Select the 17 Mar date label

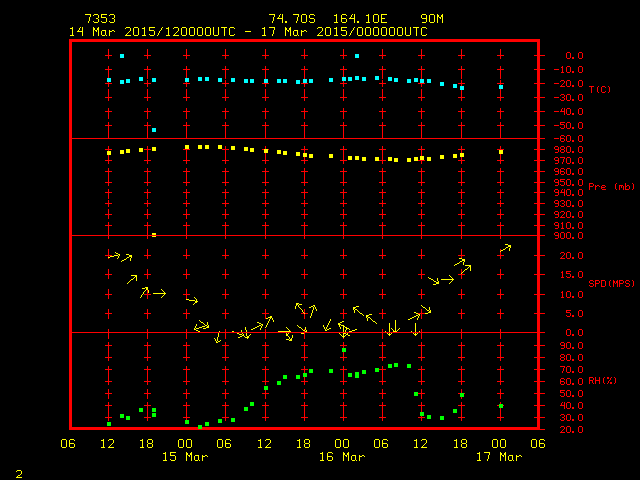498,457
